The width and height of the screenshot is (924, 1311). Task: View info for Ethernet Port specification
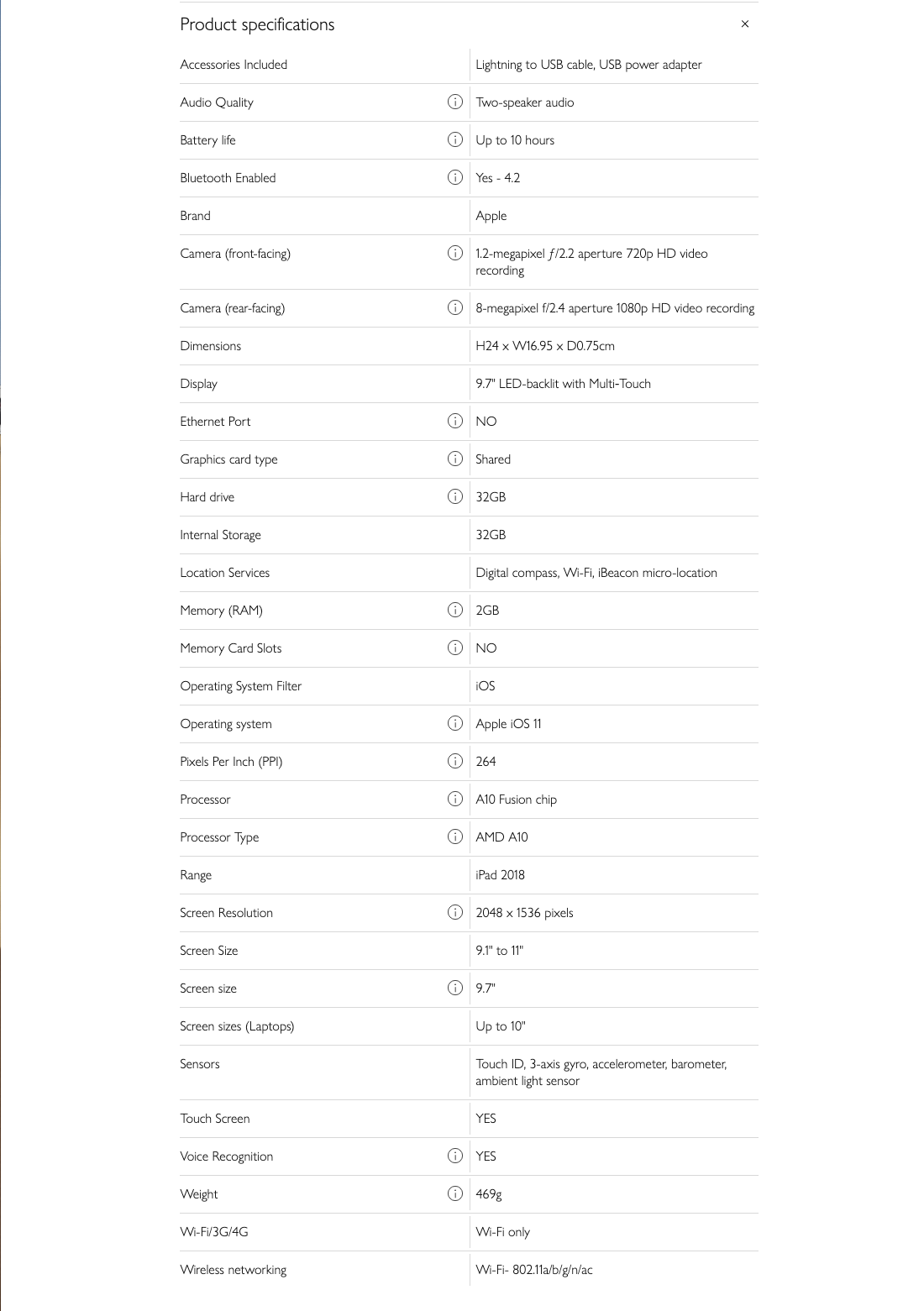(x=454, y=421)
